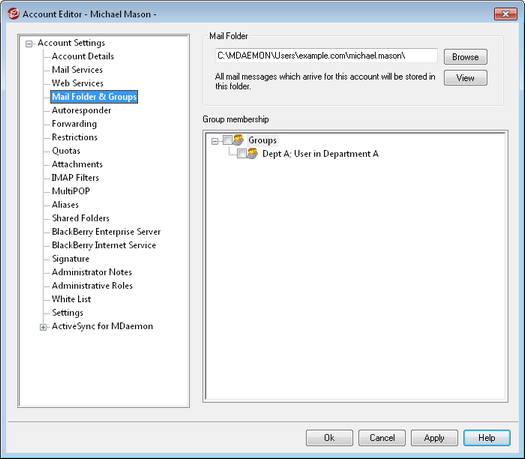
Task: Close the Account Editor window
Action: 506,14
